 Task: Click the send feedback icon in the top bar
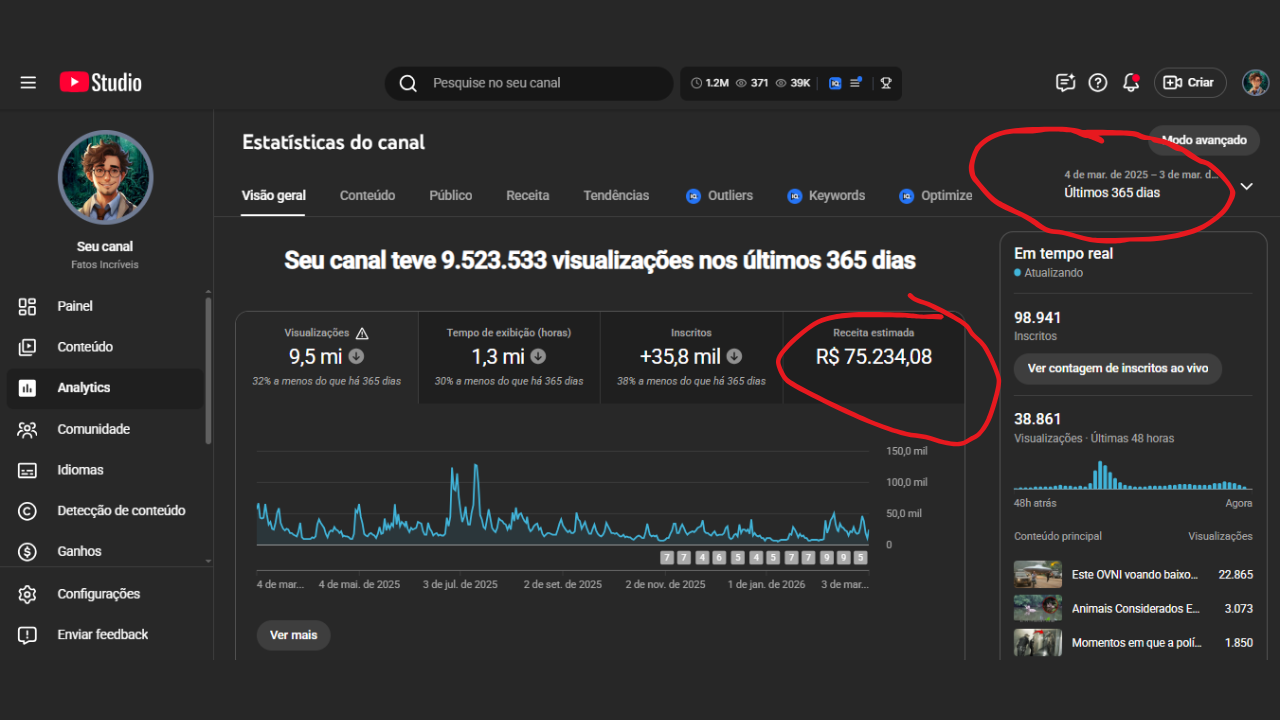click(x=1065, y=83)
